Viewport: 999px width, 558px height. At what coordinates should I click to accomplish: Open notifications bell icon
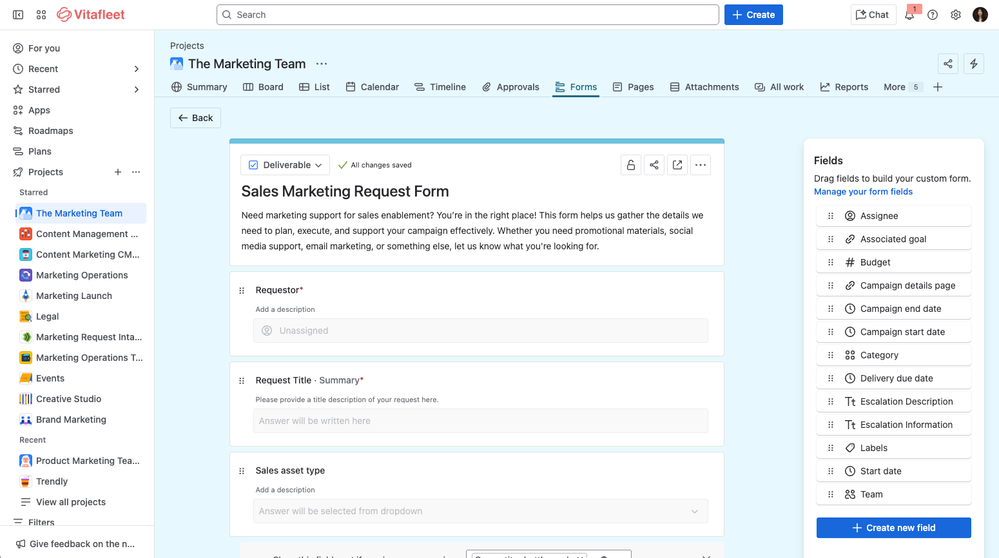coord(909,15)
